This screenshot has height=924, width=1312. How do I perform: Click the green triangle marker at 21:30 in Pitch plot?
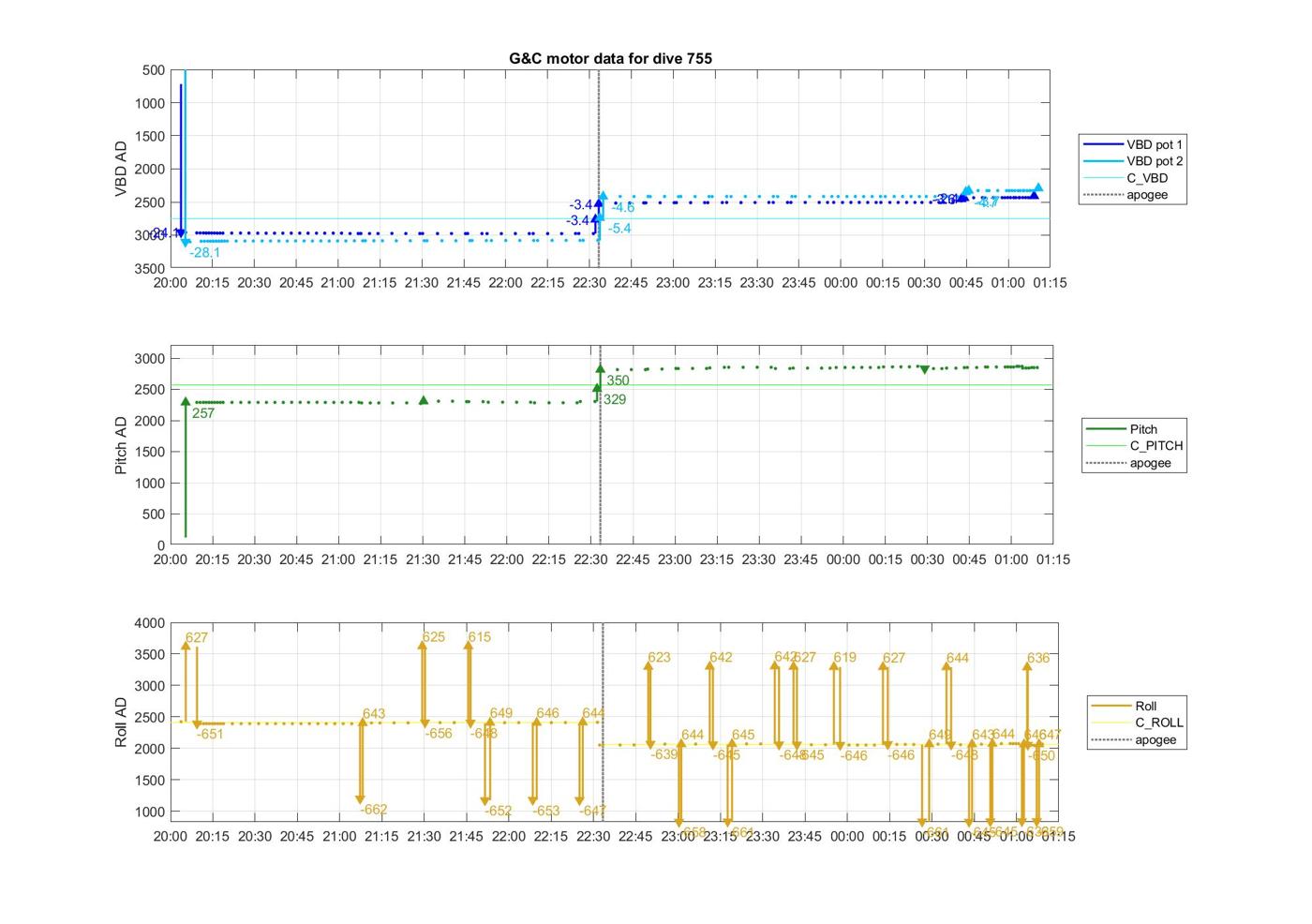pyautogui.click(x=424, y=400)
